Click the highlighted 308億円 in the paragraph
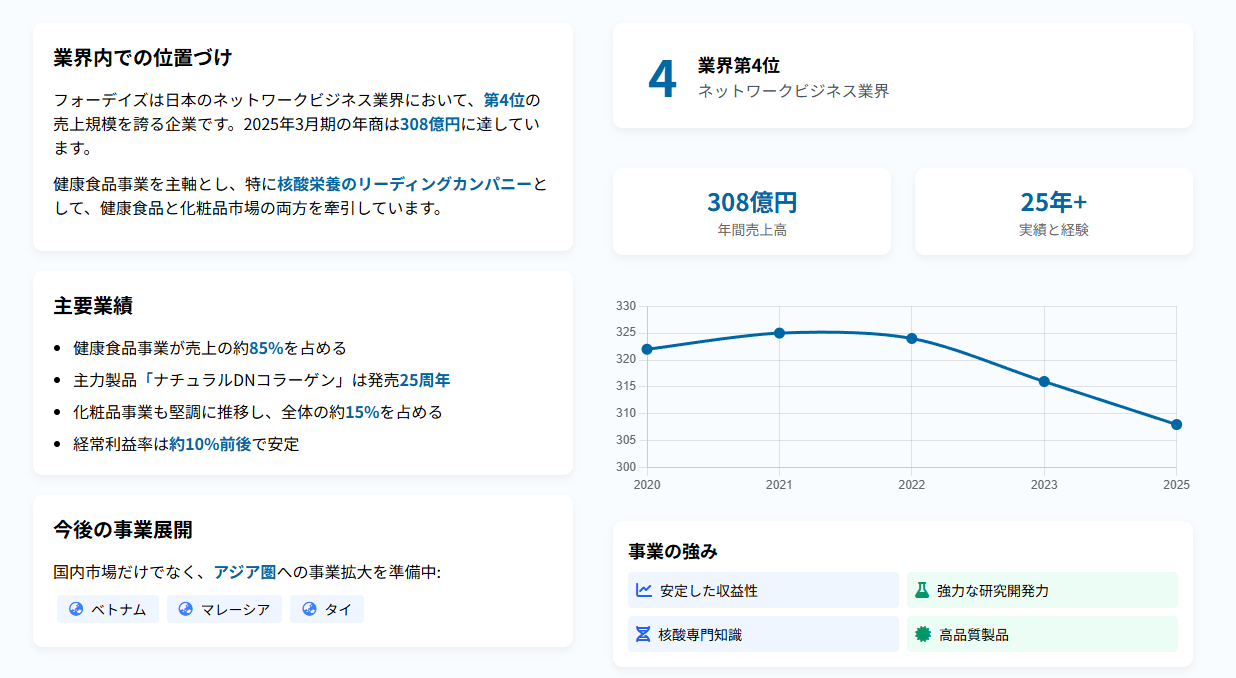Viewport: 1236px width, 678px height. 430,124
